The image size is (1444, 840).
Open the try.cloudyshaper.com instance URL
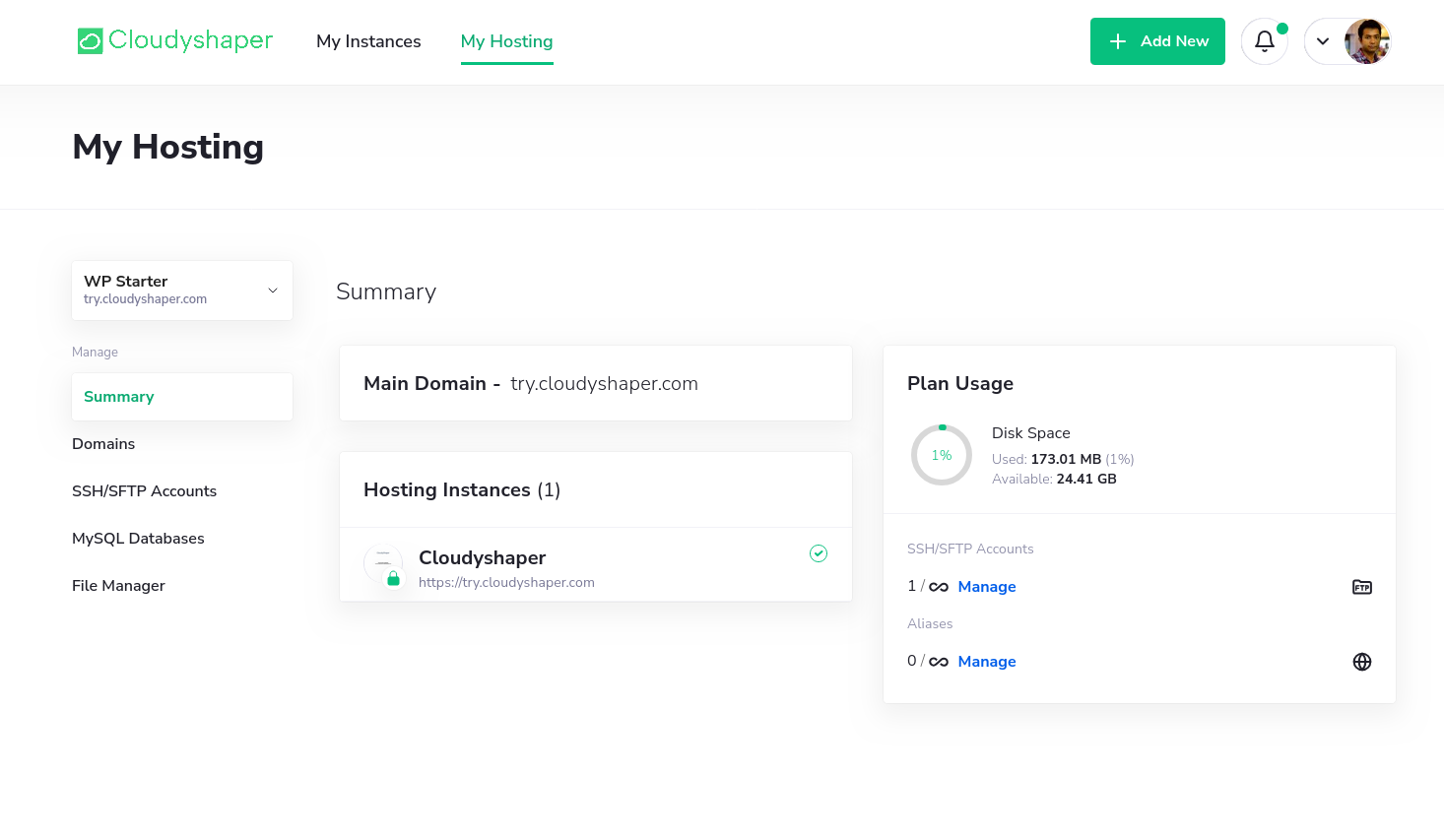[506, 582]
